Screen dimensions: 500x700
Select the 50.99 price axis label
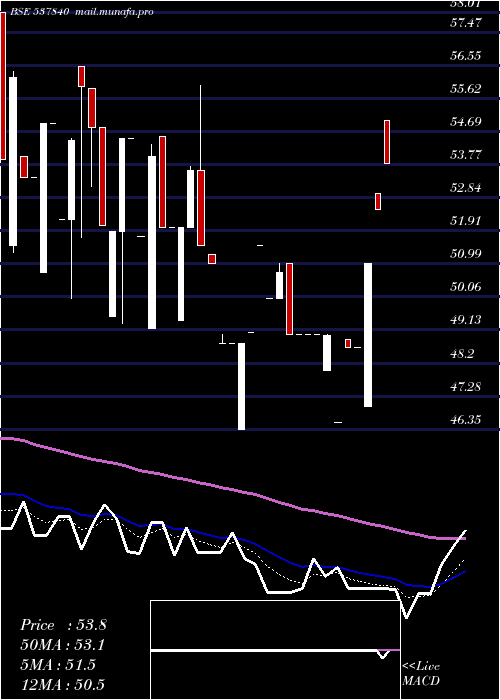(466, 254)
